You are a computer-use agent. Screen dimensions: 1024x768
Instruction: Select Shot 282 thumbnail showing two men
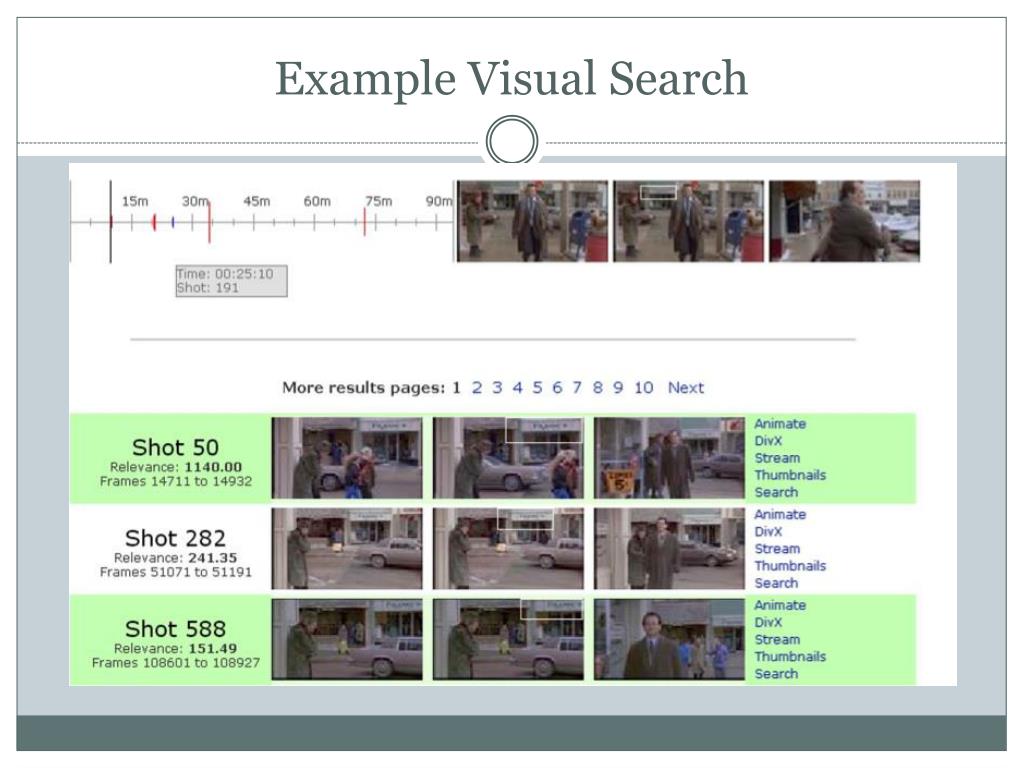tap(669, 549)
